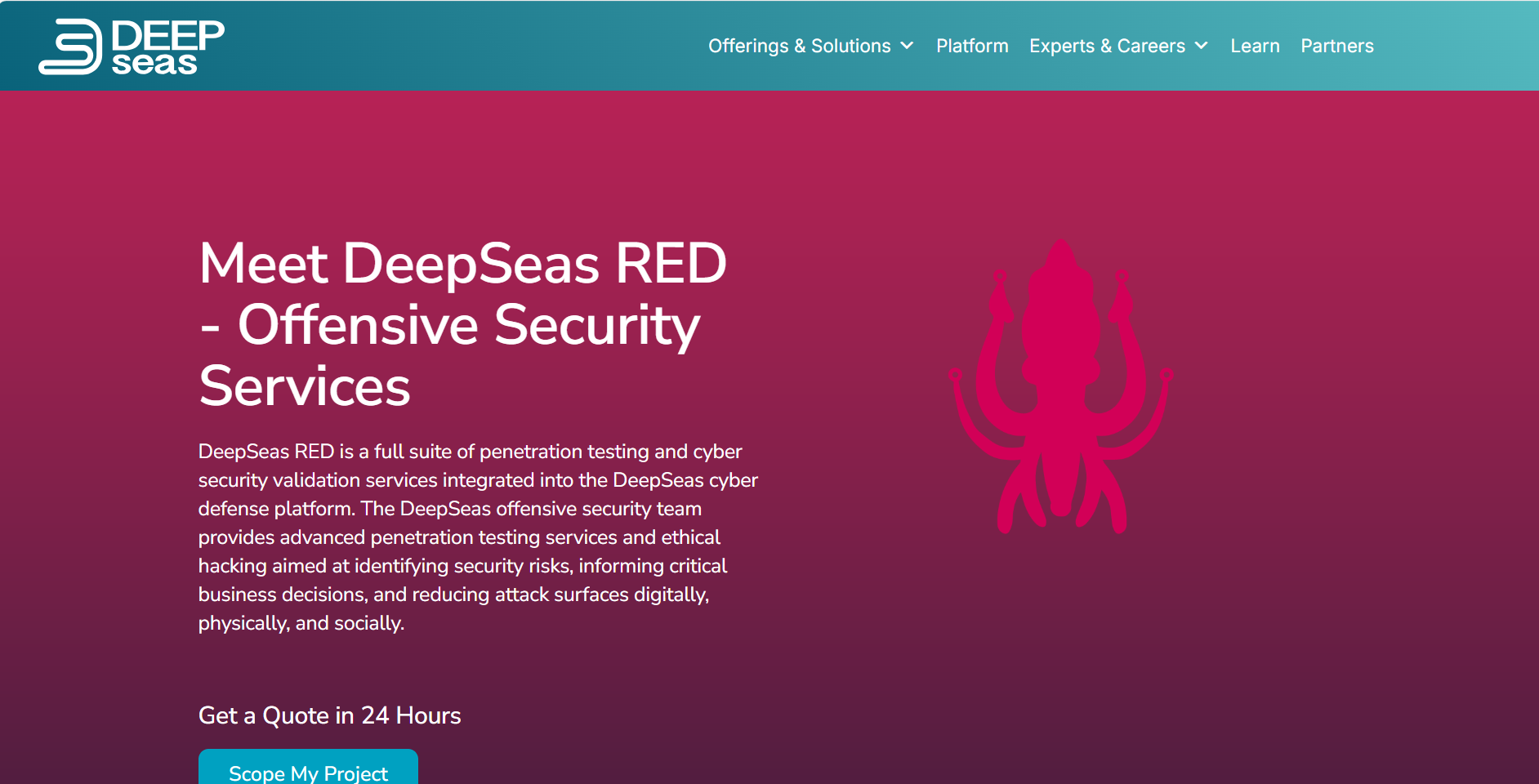Click the red squid illustration
1539x784 pixels.
pos(1060,386)
